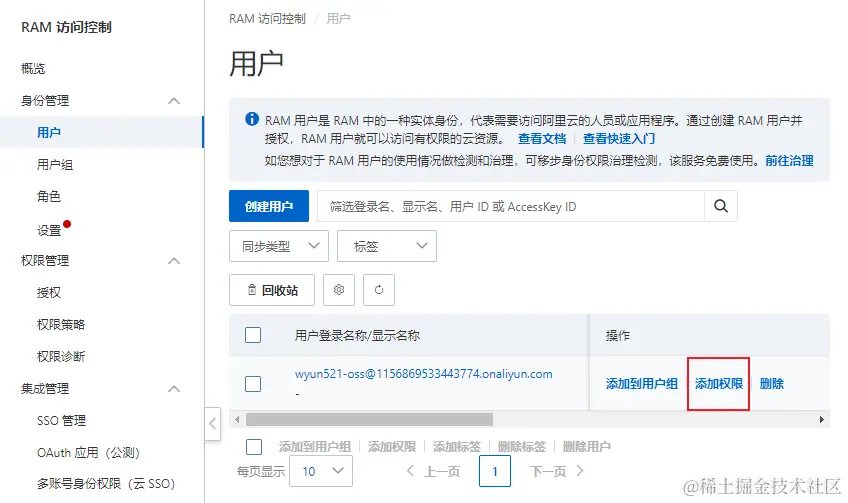Open 权限策略 in the sidebar
Screen dimensions: 848x503
click(61, 325)
